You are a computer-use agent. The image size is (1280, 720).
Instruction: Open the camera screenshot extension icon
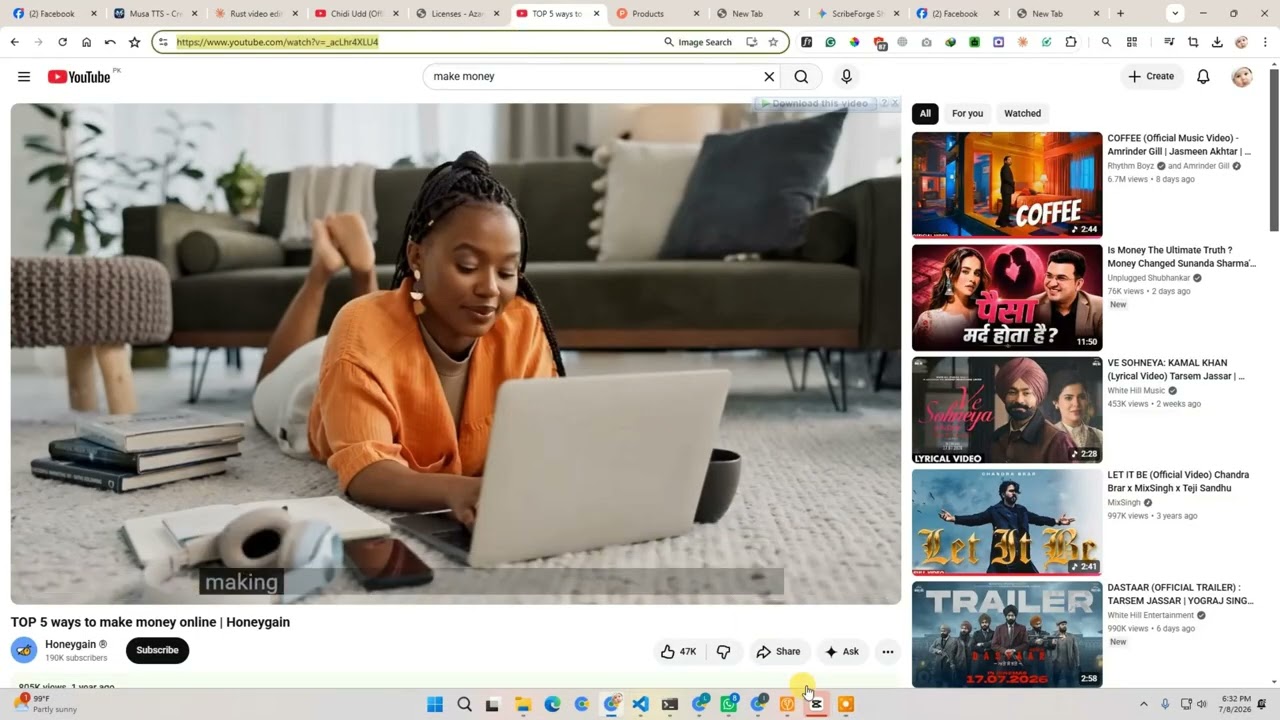tap(927, 42)
